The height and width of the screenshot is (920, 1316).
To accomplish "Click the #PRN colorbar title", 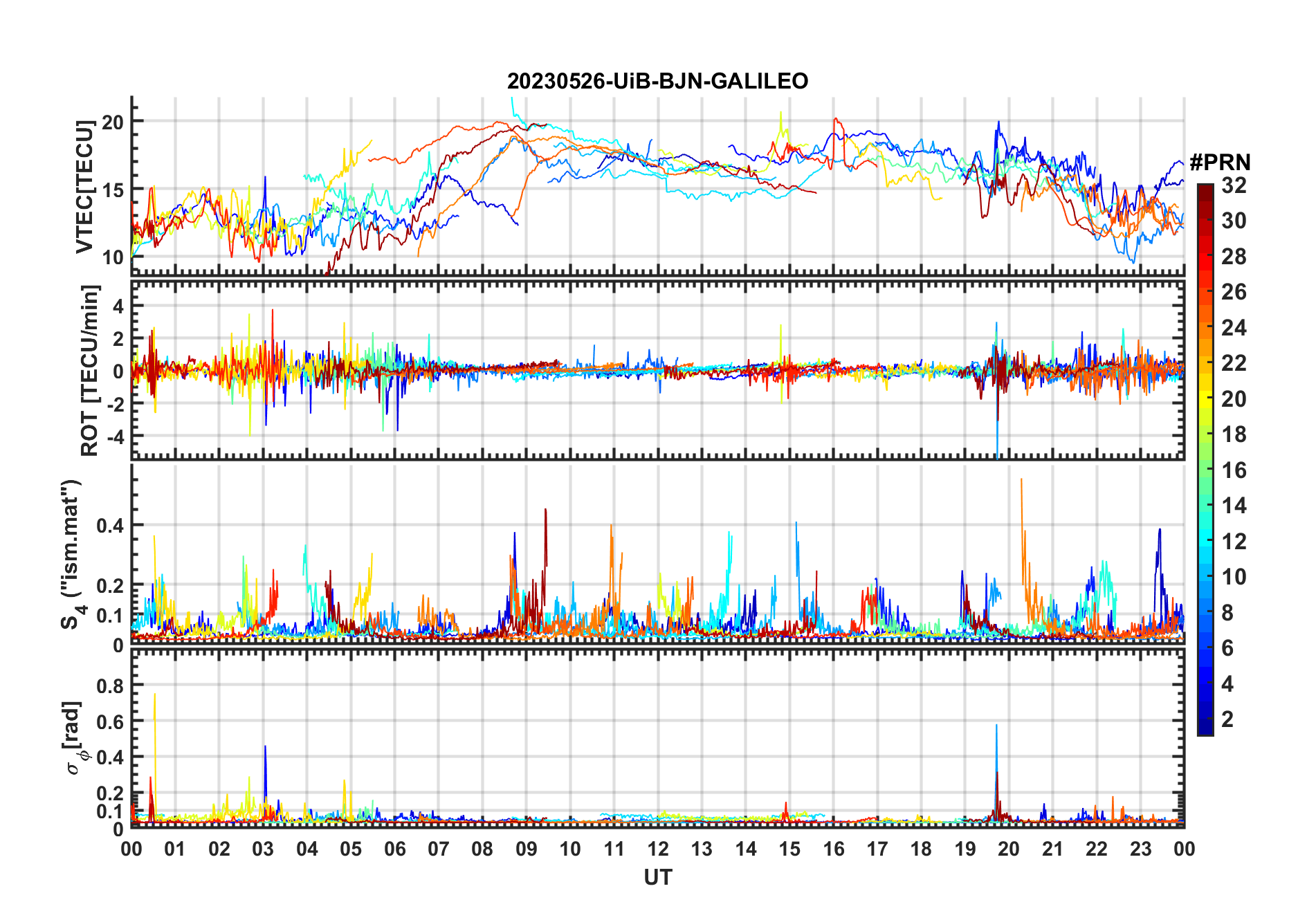I will click(1220, 163).
